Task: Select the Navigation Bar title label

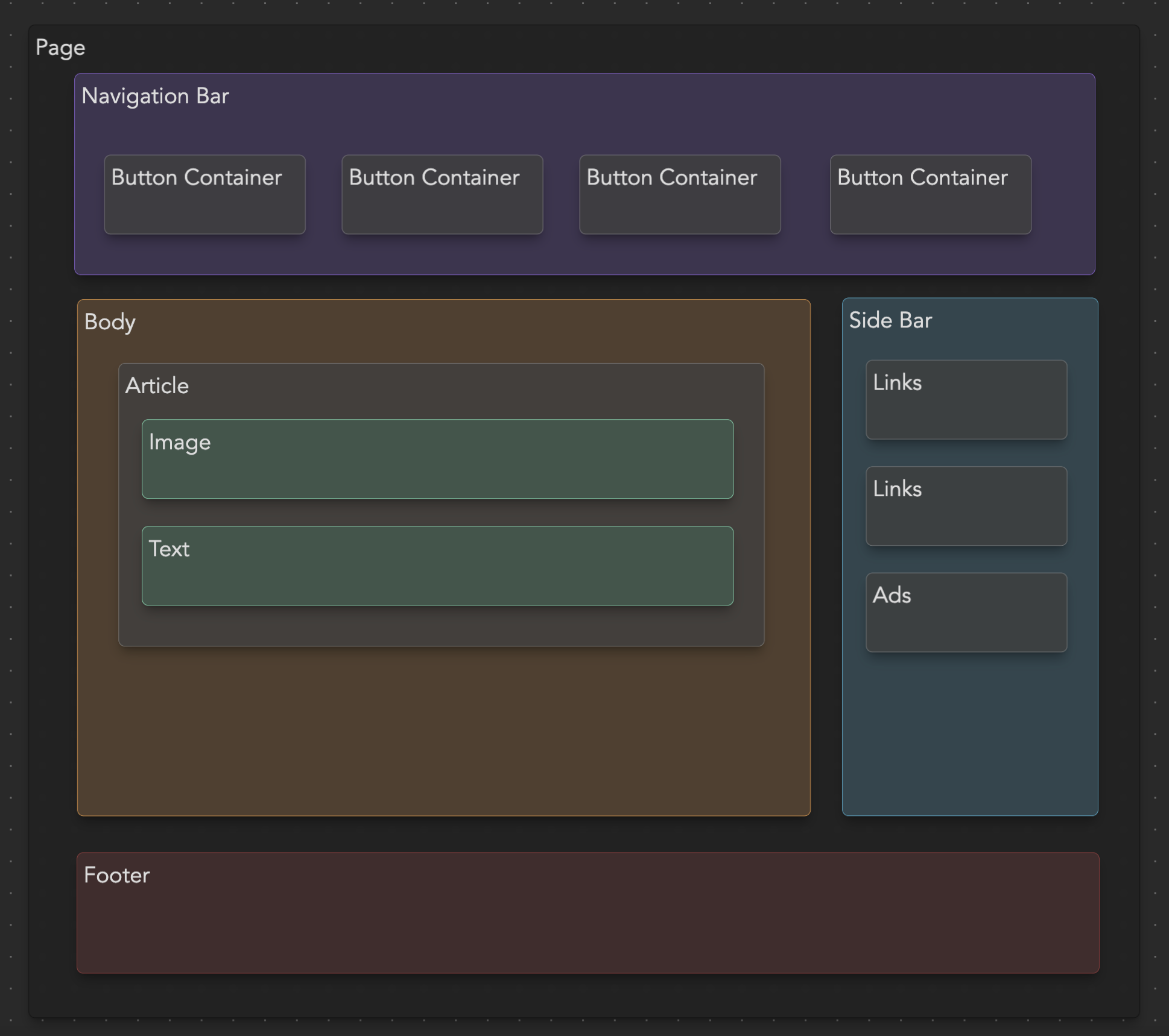Action: 155,96
